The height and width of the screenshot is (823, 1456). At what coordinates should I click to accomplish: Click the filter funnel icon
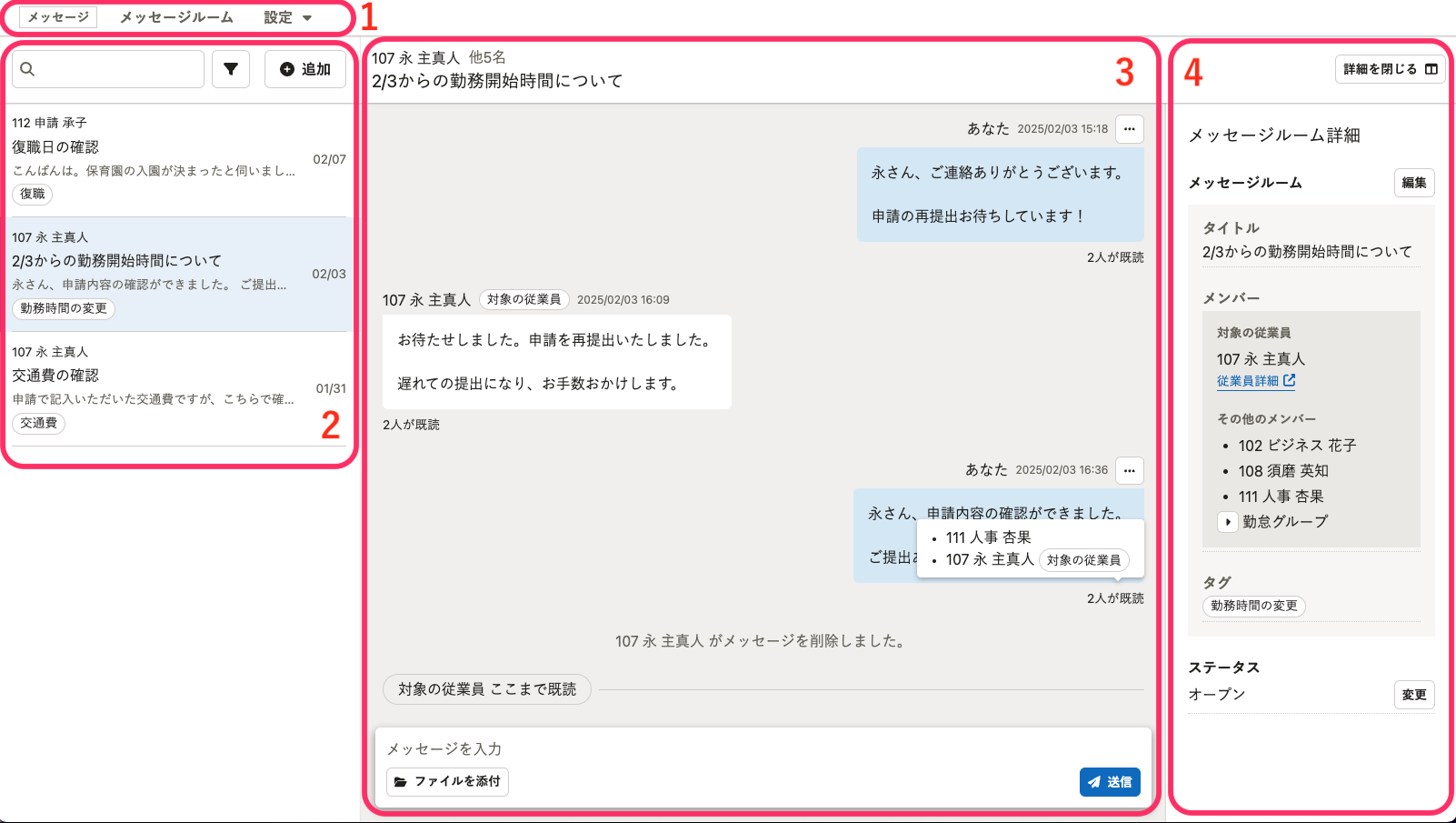(x=231, y=69)
